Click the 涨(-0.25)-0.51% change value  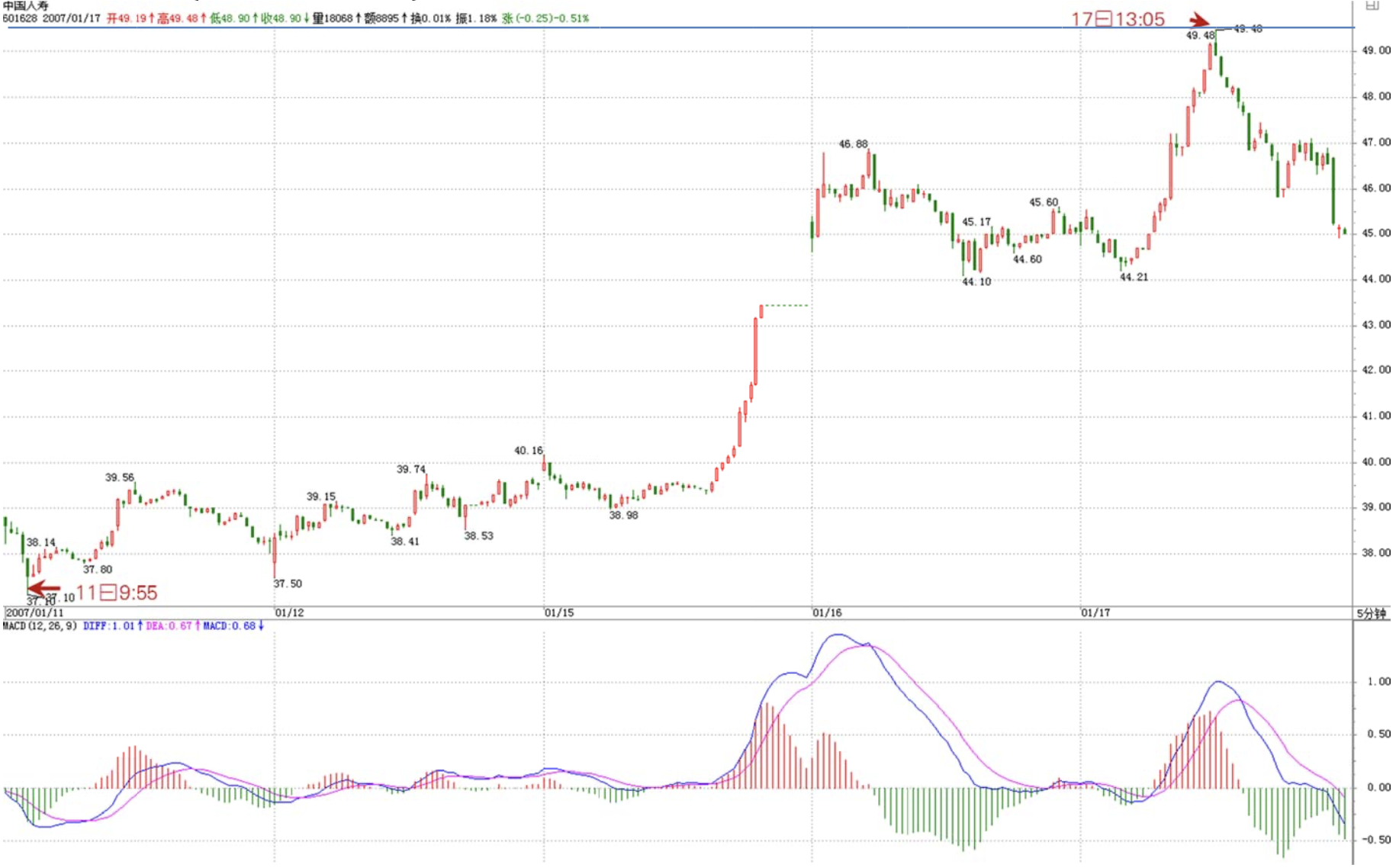coord(545,18)
